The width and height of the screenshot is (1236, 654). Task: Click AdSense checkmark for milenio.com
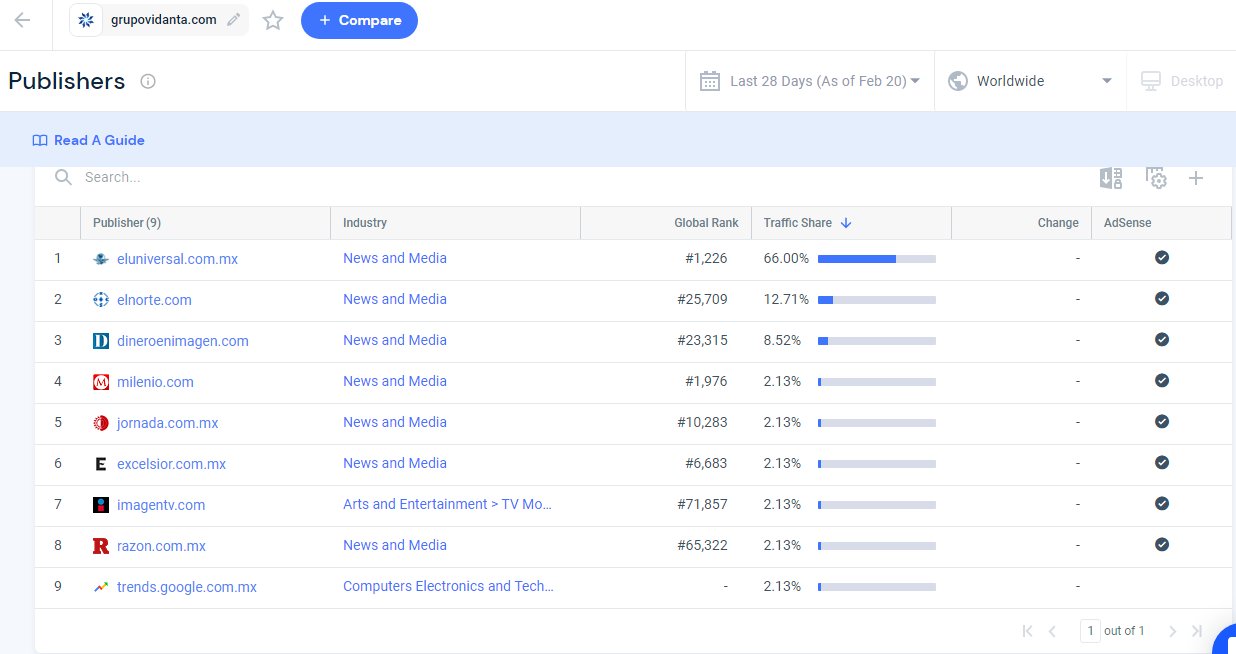1162,380
